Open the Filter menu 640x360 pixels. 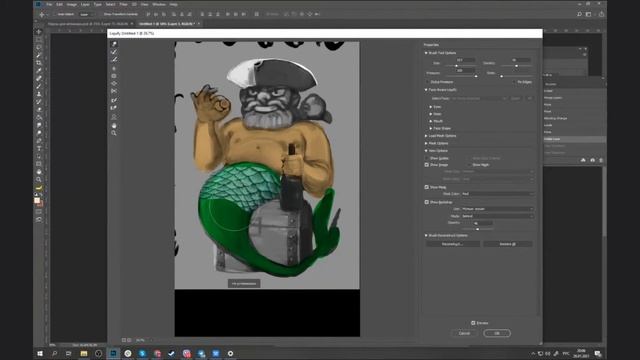pos(123,4)
